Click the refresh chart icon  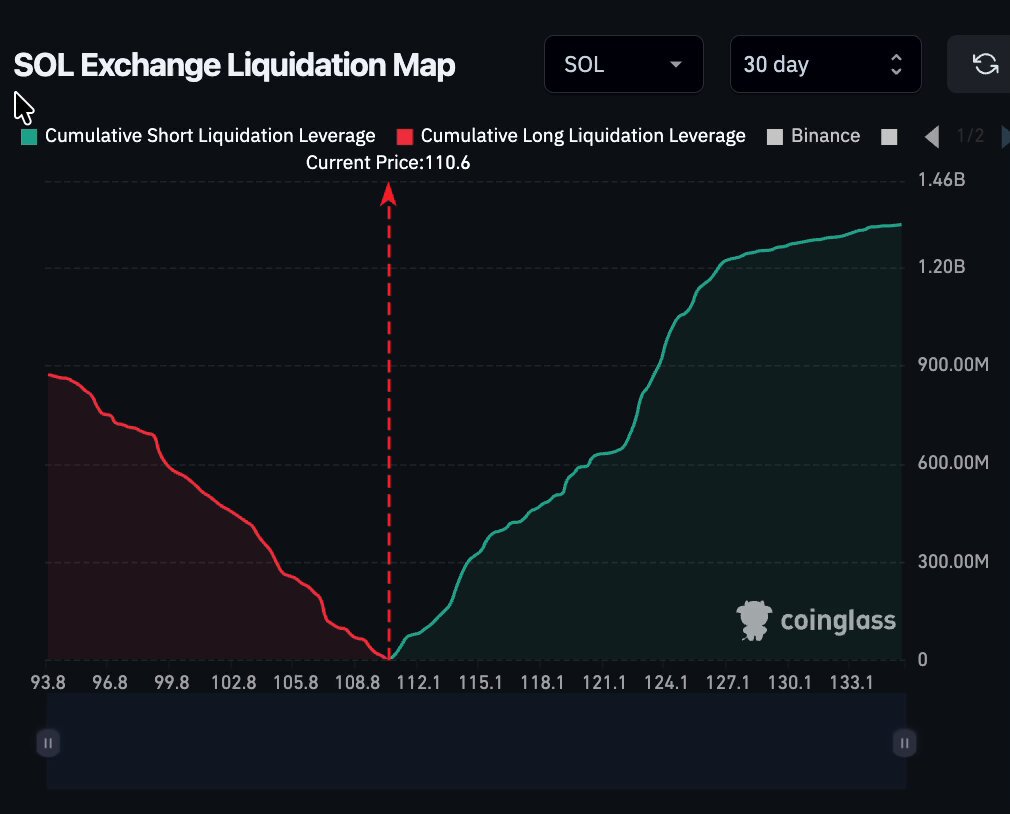tap(984, 64)
